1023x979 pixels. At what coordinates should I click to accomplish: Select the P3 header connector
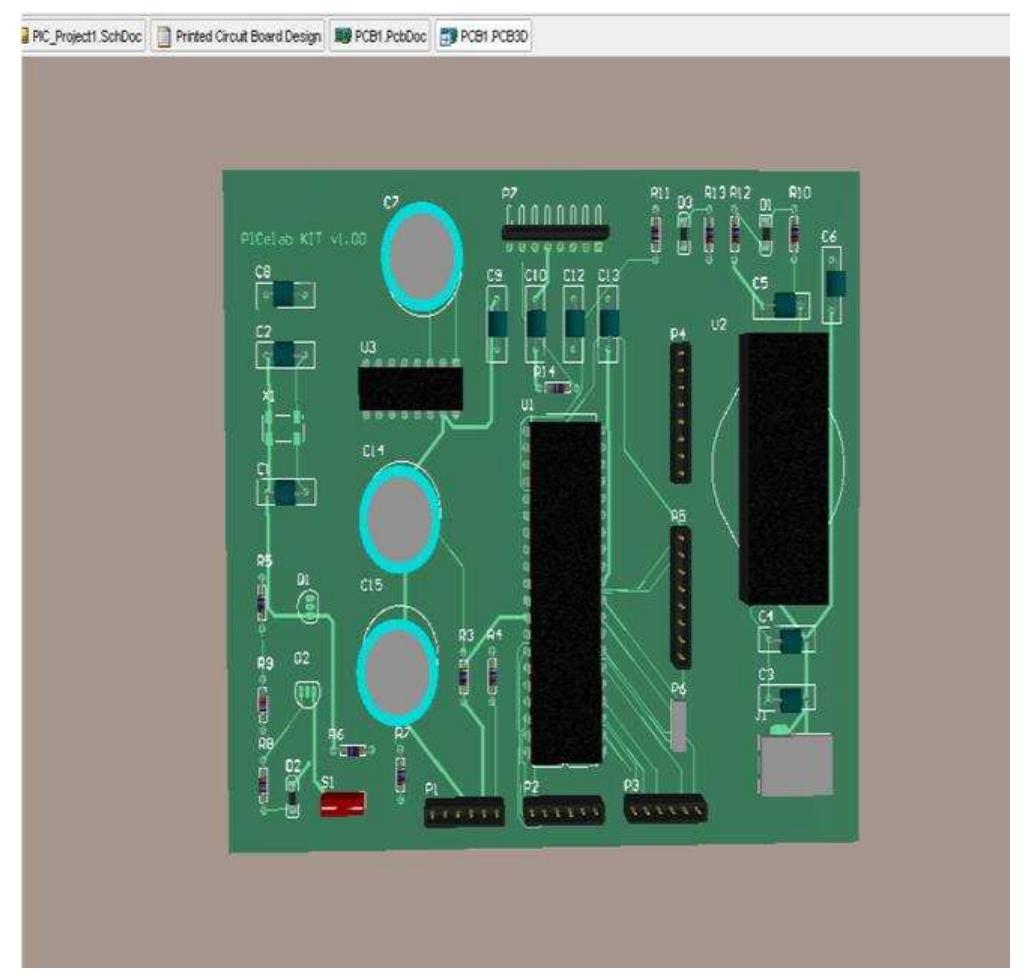click(x=666, y=811)
